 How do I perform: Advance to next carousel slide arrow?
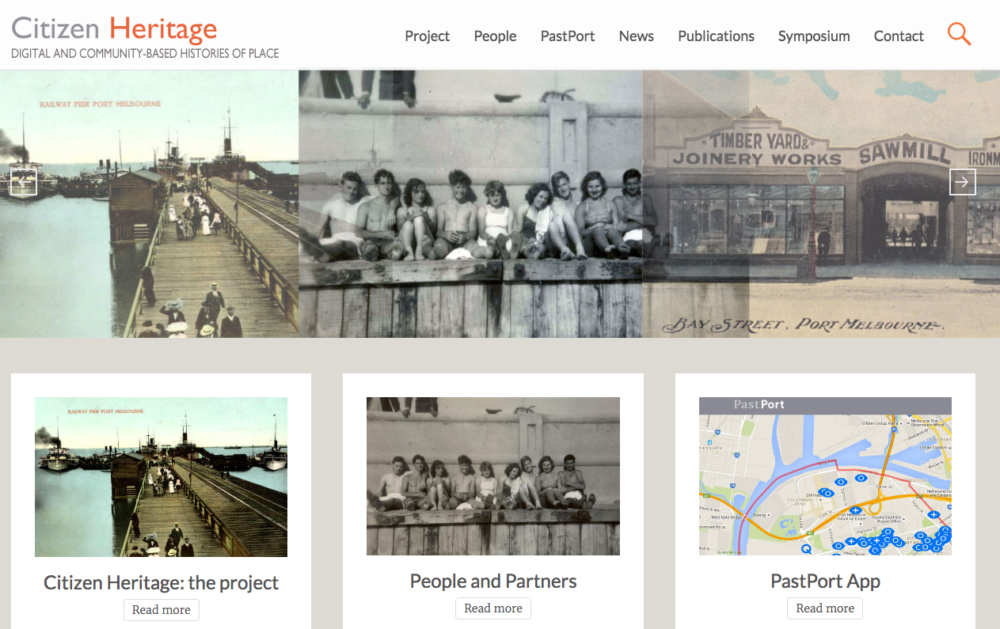coord(962,182)
